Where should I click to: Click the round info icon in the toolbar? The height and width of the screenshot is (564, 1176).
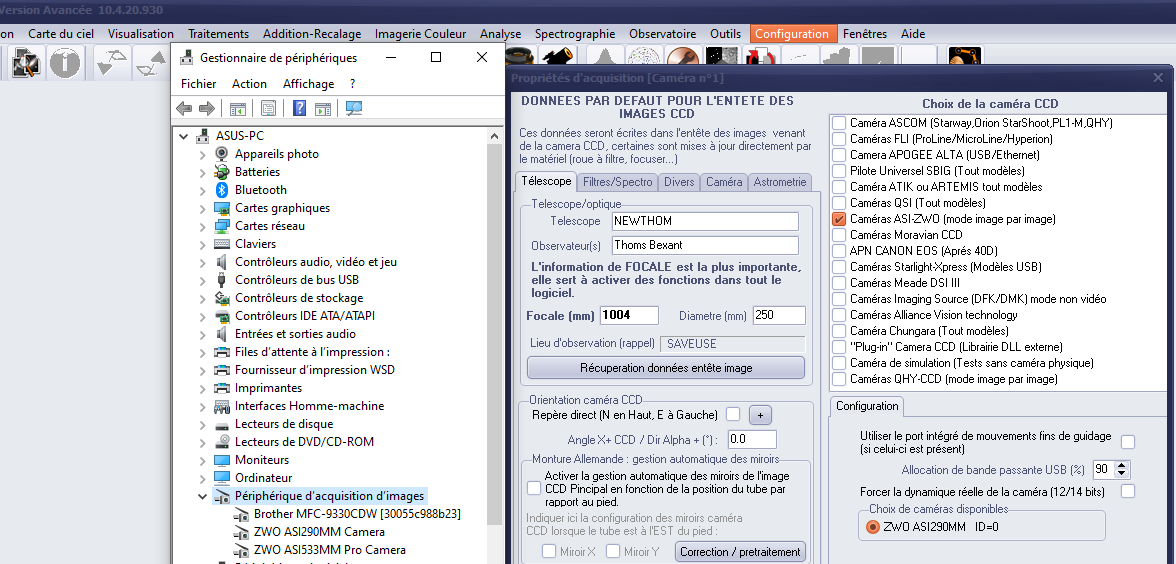[x=65, y=63]
